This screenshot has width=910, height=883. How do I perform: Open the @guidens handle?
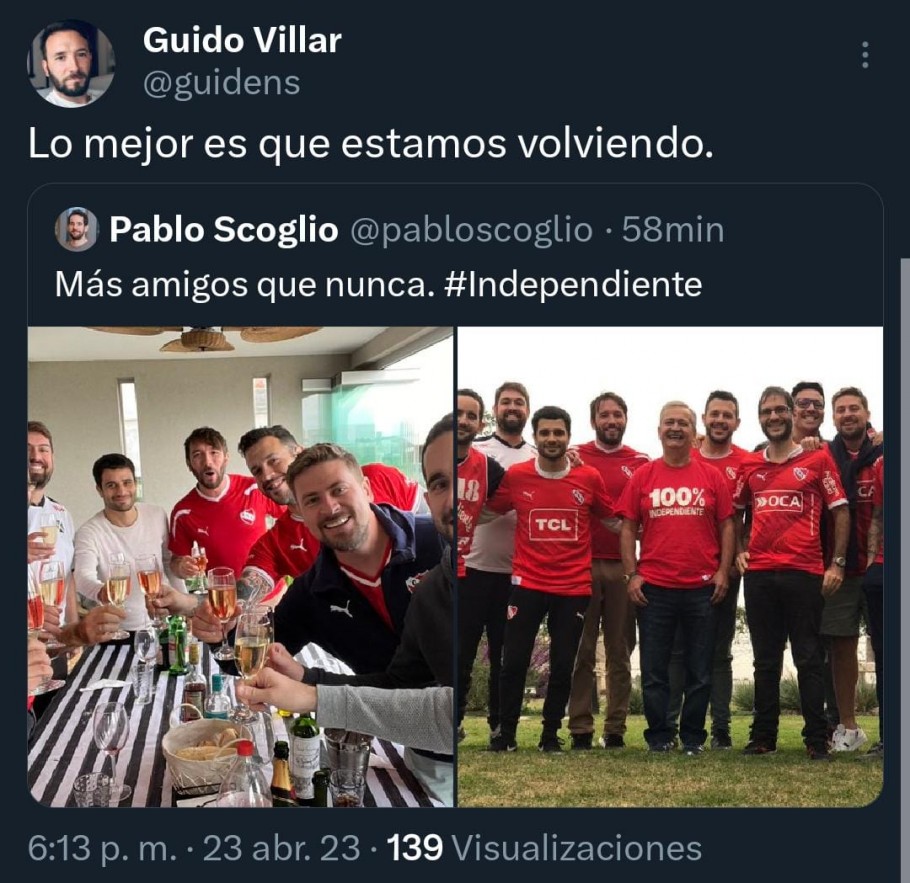[221, 82]
